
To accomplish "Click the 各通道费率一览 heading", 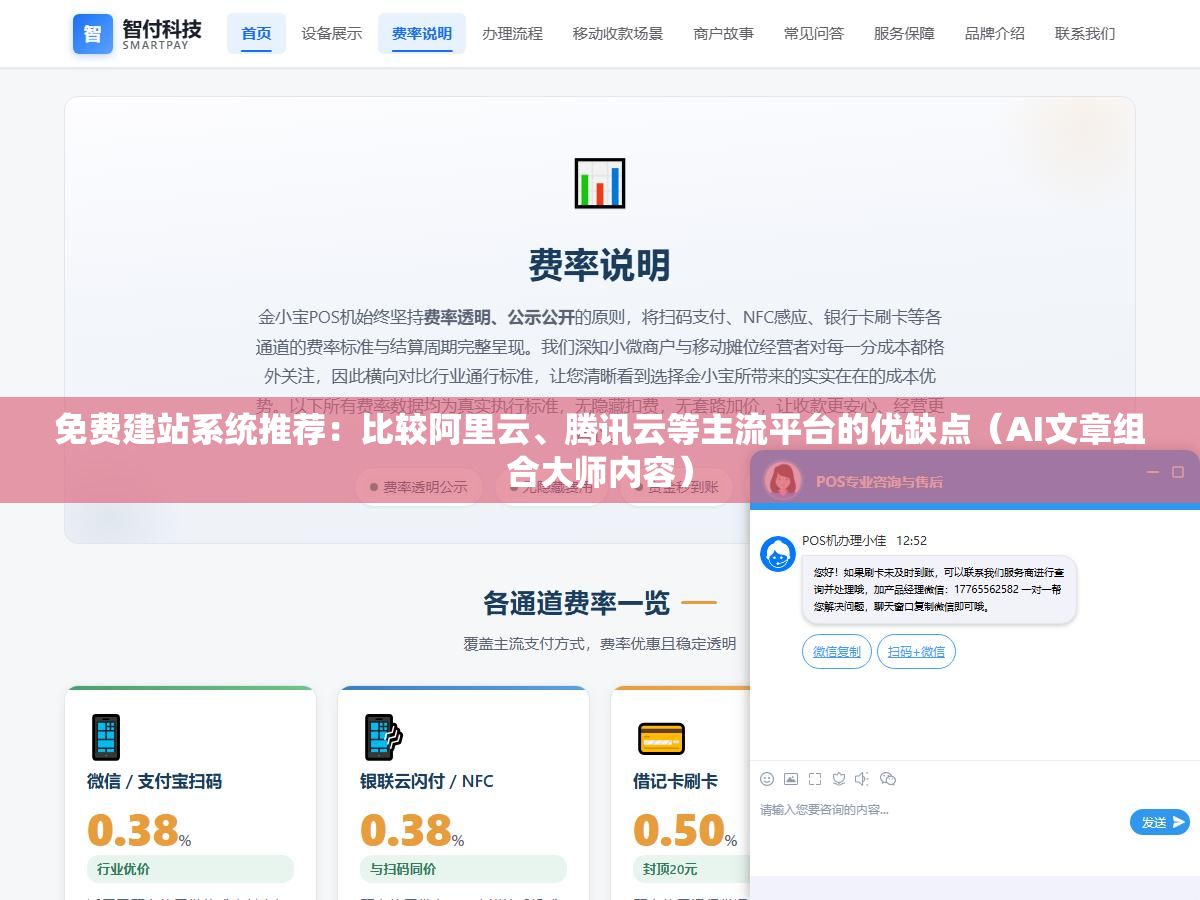I will click(577, 603).
